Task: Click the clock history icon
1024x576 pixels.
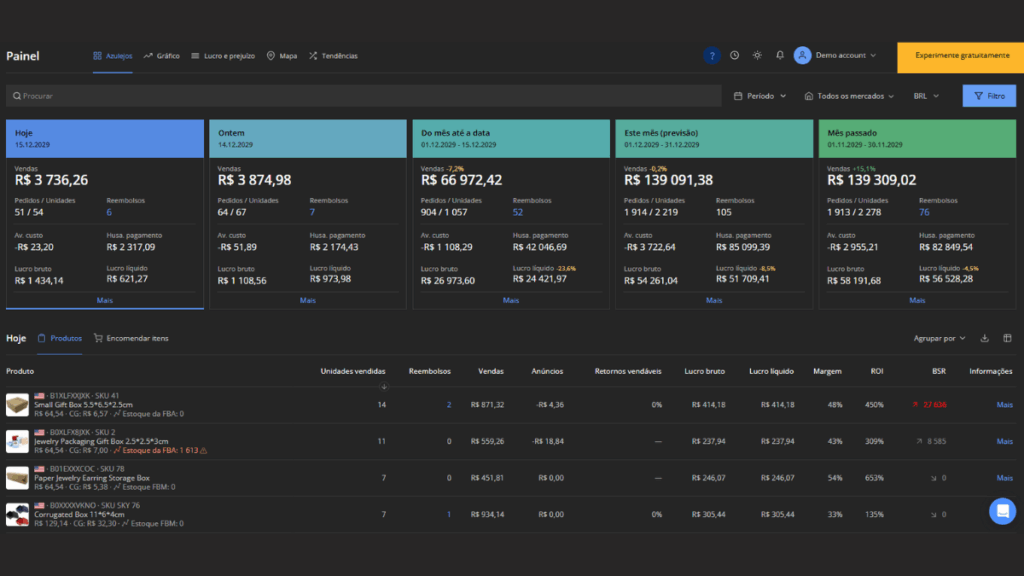Action: coord(735,56)
